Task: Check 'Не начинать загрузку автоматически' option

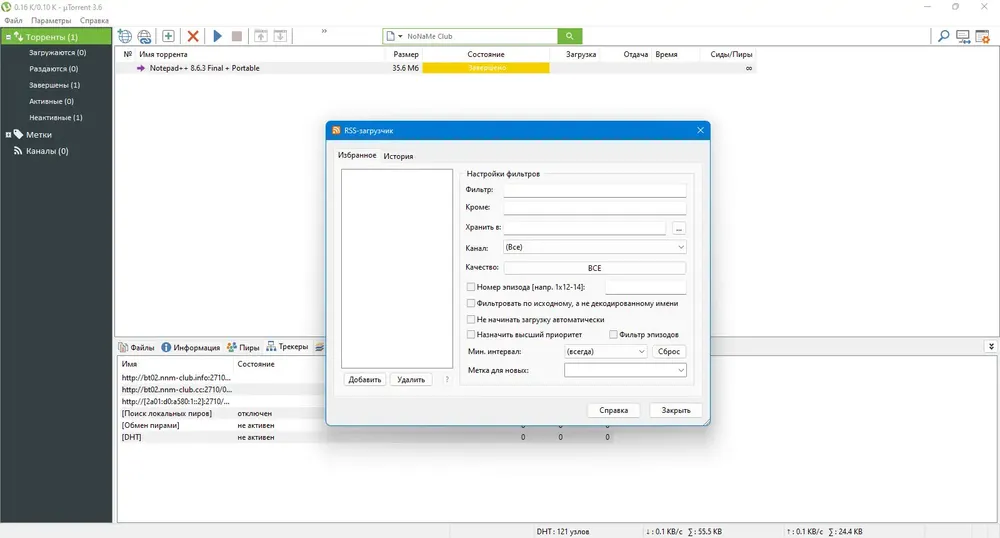Action: coord(471,319)
